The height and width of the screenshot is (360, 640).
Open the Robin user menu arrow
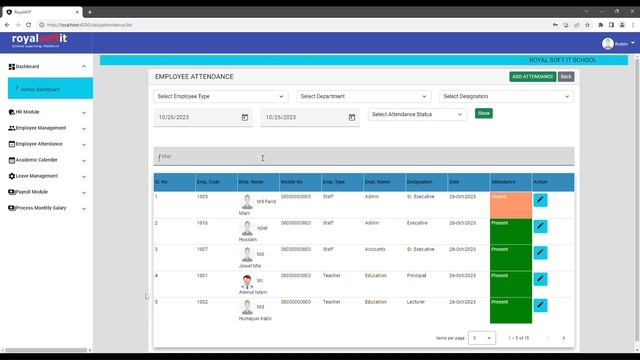coord(633,43)
